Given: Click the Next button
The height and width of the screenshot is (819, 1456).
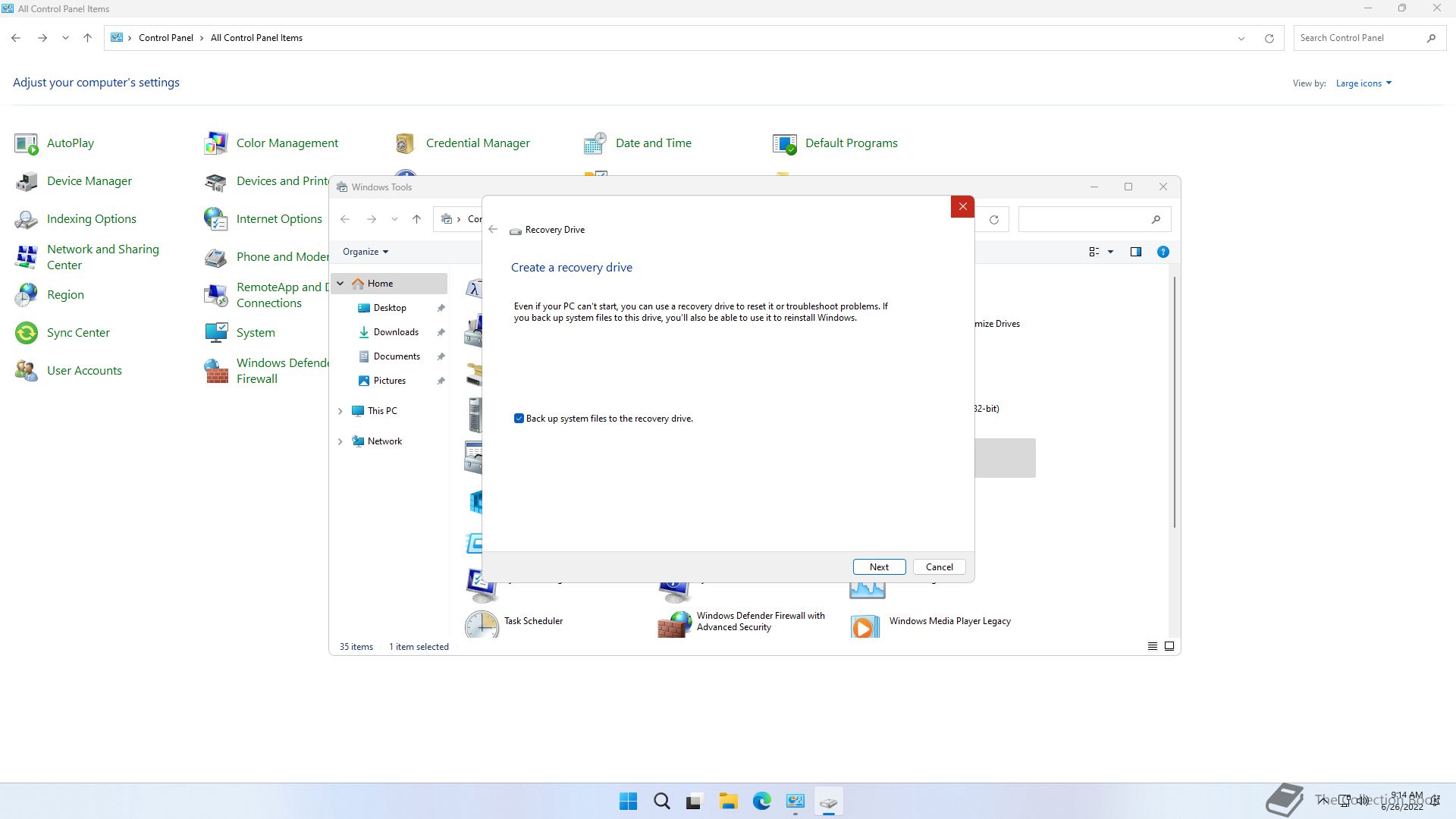Looking at the screenshot, I should pos(879,567).
